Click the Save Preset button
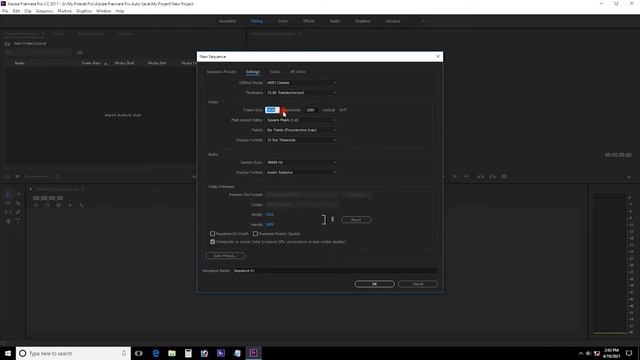Image resolution: width=640 pixels, height=360 pixels. [x=225, y=256]
